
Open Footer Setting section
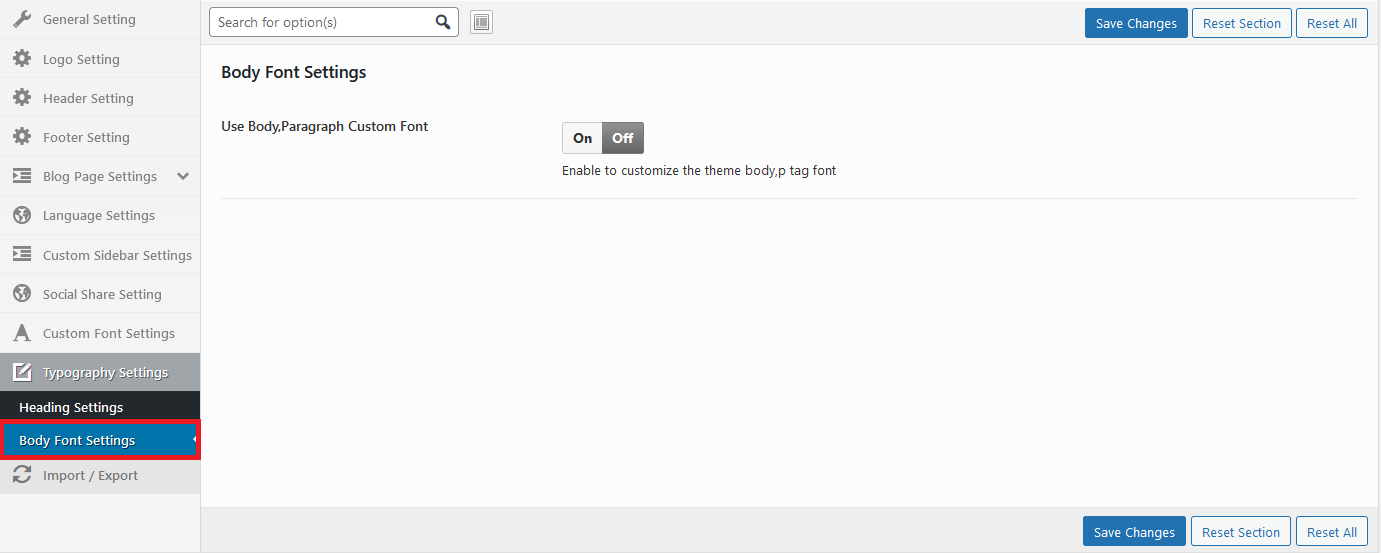tap(86, 137)
